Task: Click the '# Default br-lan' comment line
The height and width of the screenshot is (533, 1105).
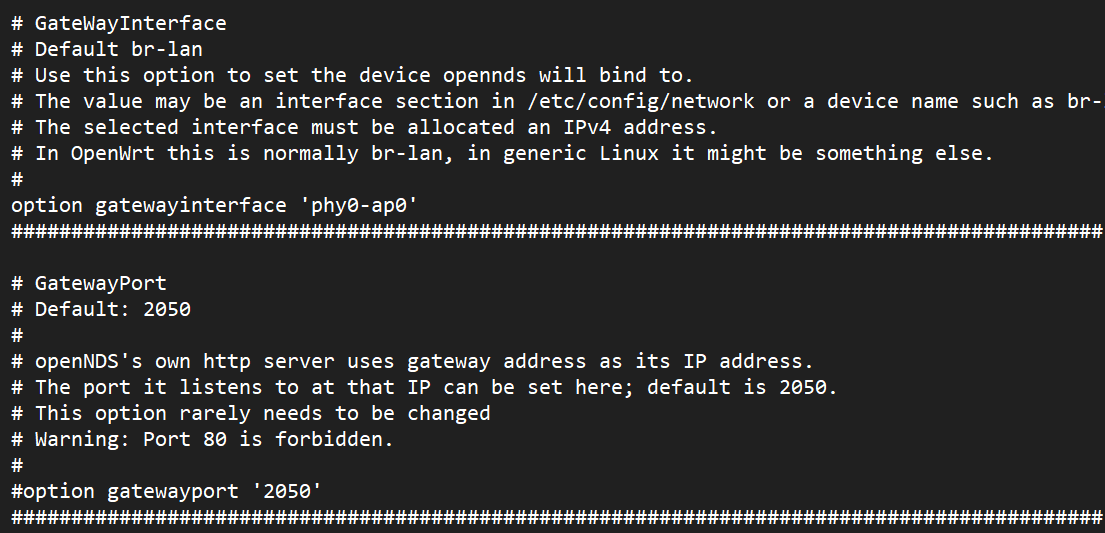Action: tap(106, 49)
